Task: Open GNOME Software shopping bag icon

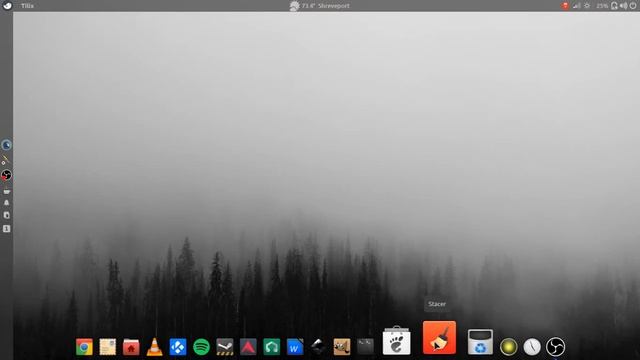Action: tap(396, 341)
